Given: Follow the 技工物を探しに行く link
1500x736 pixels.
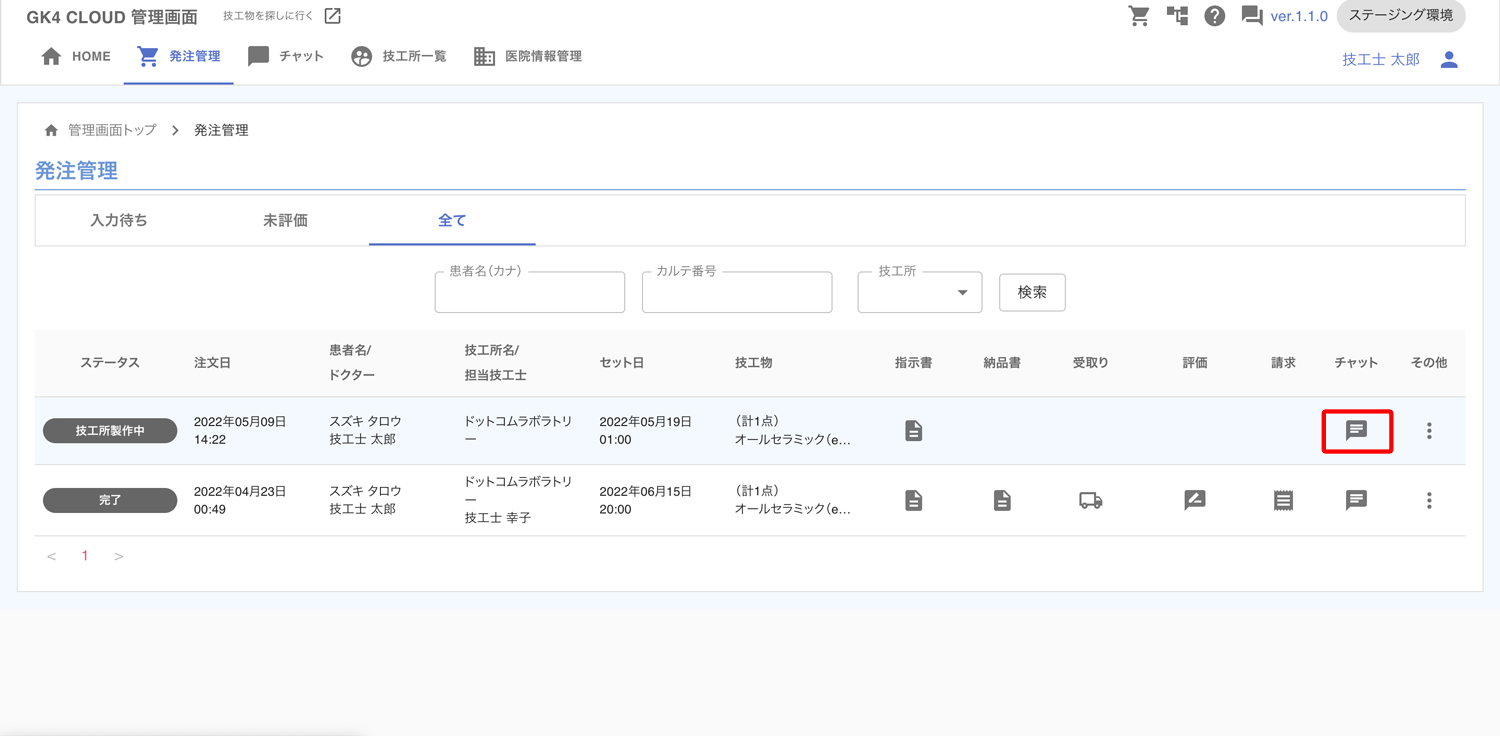Looking at the screenshot, I should 282,16.
